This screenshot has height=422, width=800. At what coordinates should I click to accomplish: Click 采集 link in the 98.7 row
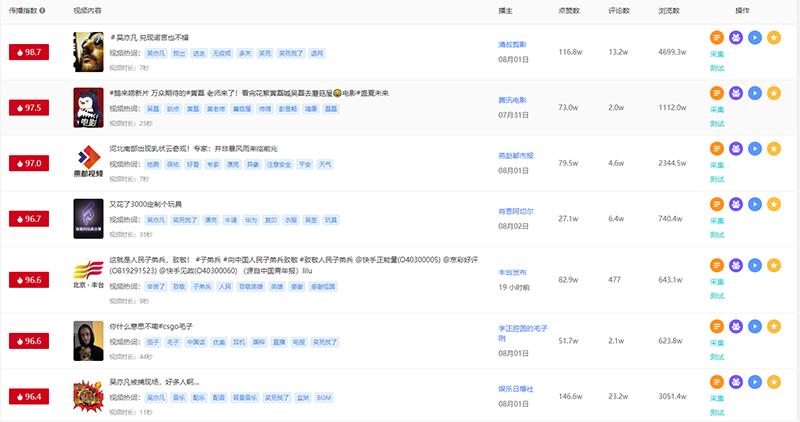pos(717,54)
